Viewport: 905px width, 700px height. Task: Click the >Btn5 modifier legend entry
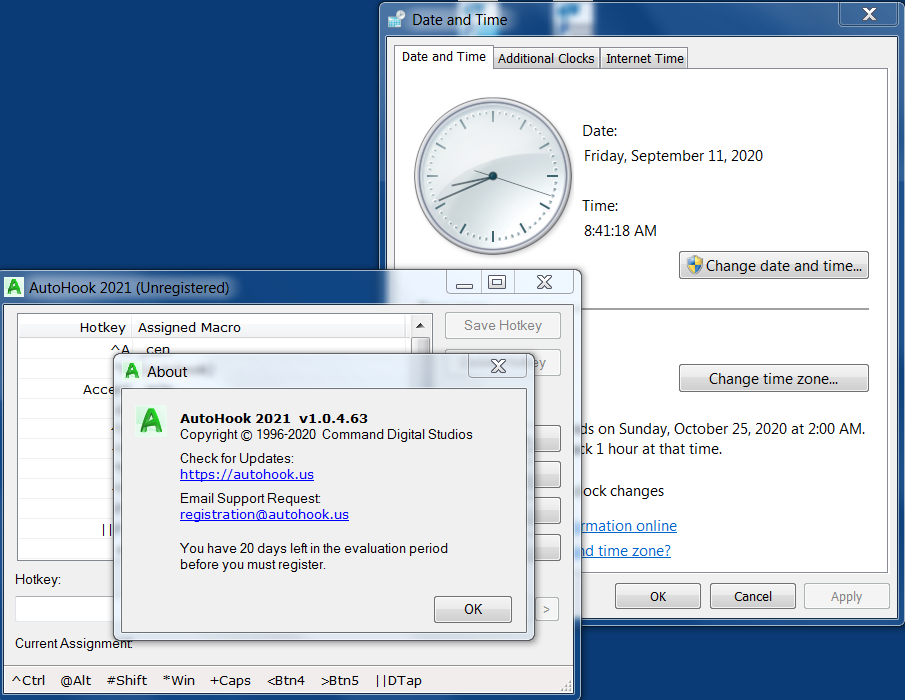click(340, 680)
